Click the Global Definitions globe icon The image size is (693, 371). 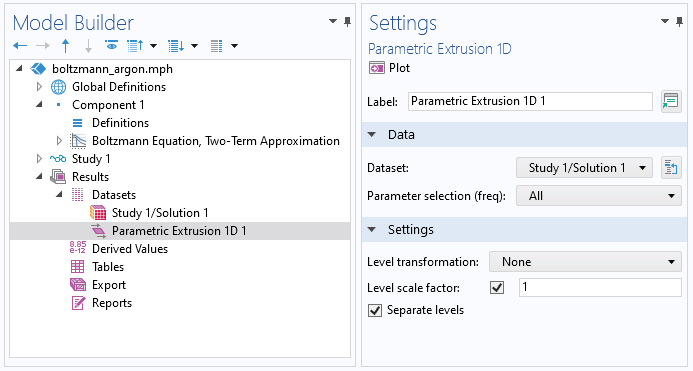click(x=58, y=87)
